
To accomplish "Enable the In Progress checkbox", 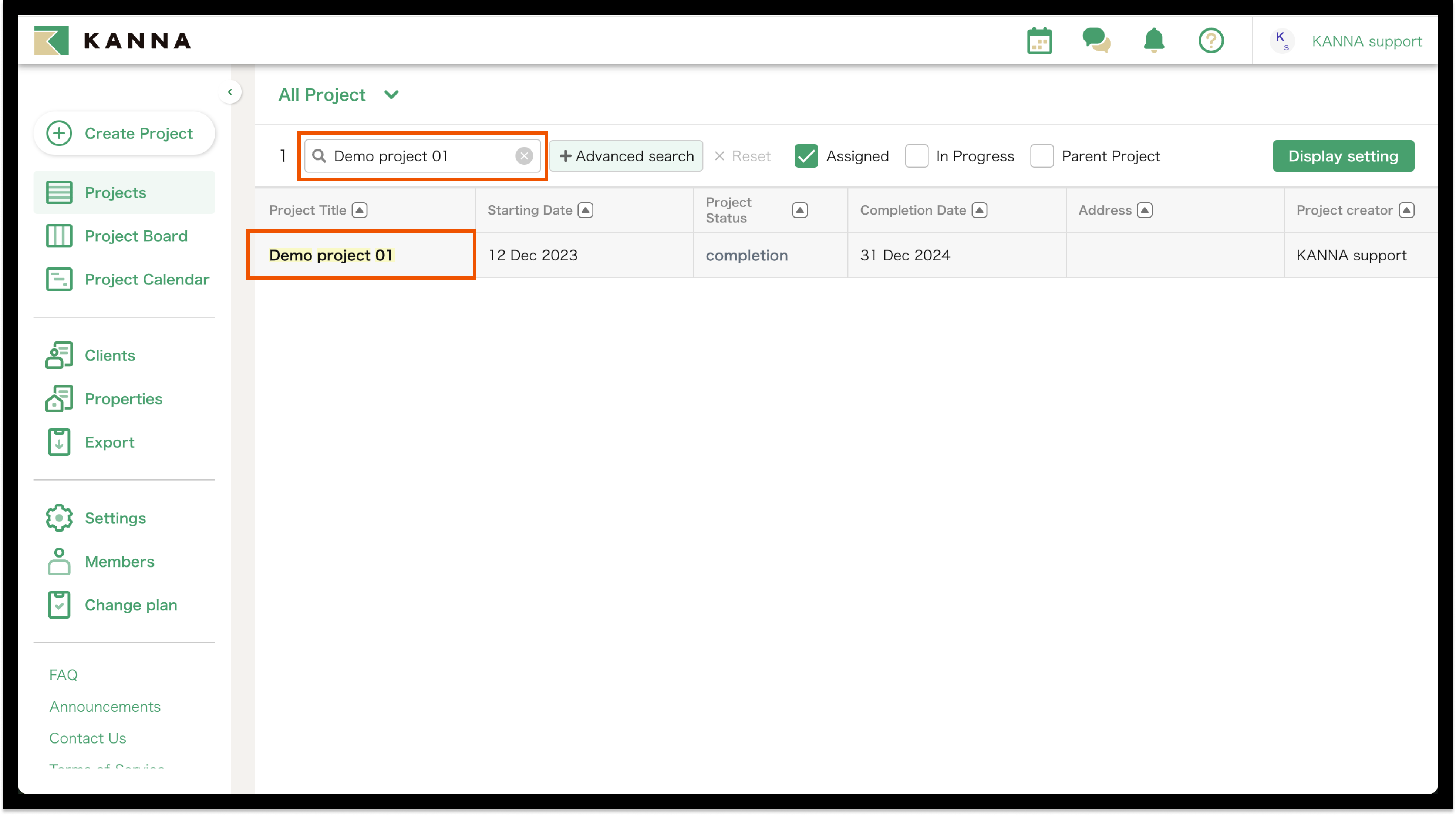I will tap(916, 156).
